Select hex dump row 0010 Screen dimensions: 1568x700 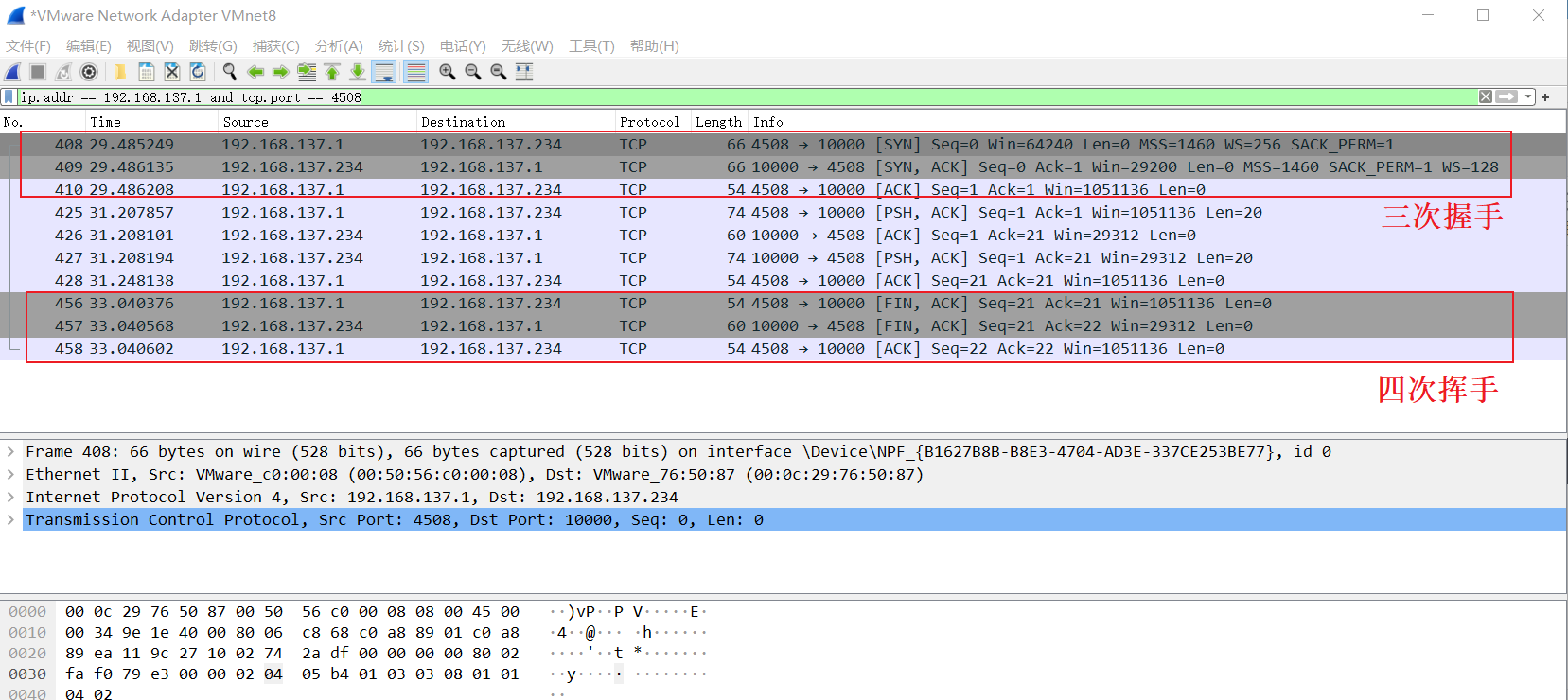(x=358, y=633)
